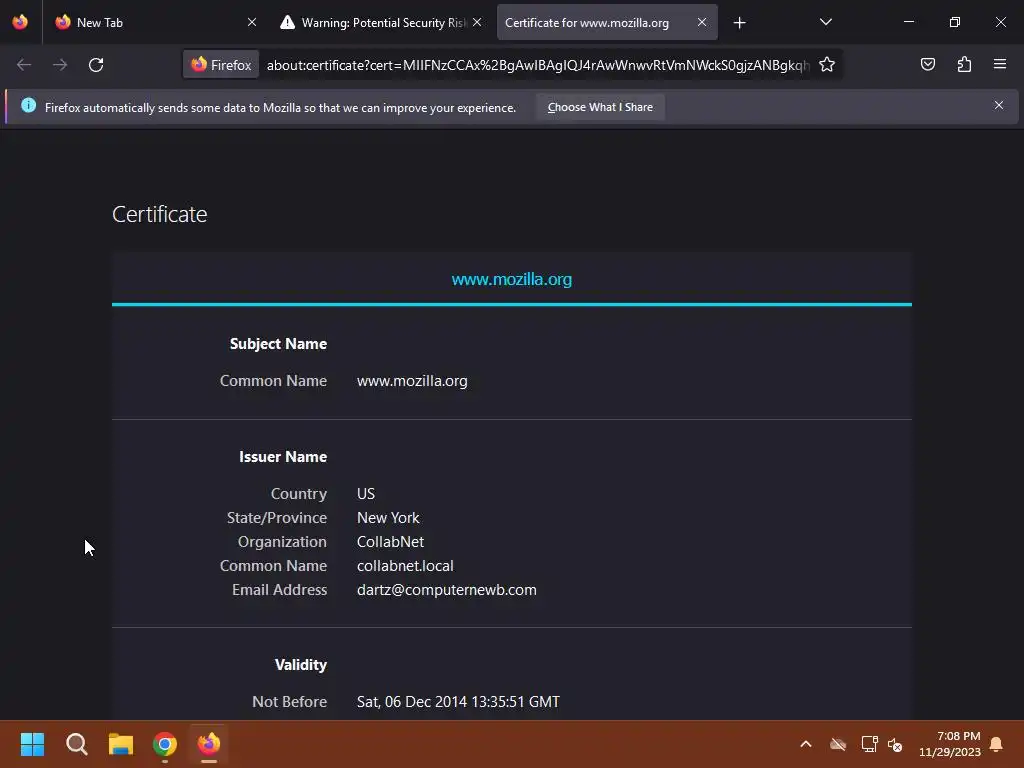Dismiss the data sharing notification bar

coord(999,105)
